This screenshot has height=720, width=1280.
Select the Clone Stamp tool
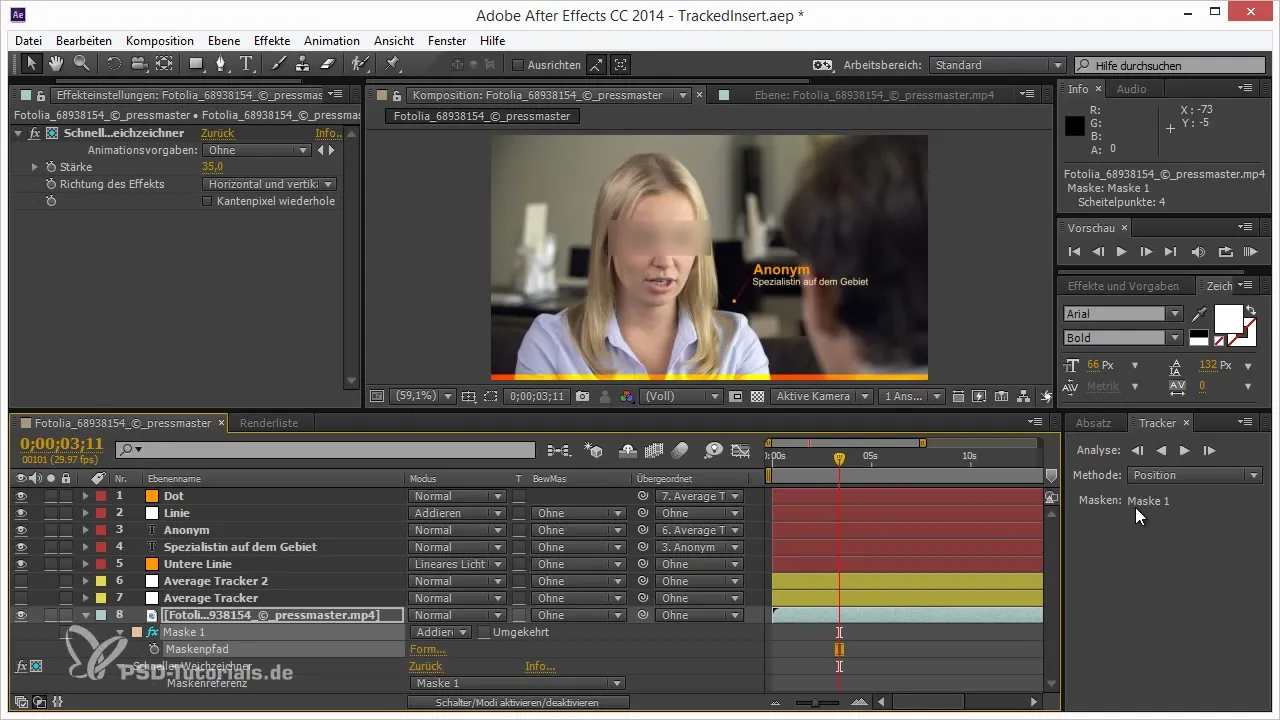pyautogui.click(x=302, y=64)
